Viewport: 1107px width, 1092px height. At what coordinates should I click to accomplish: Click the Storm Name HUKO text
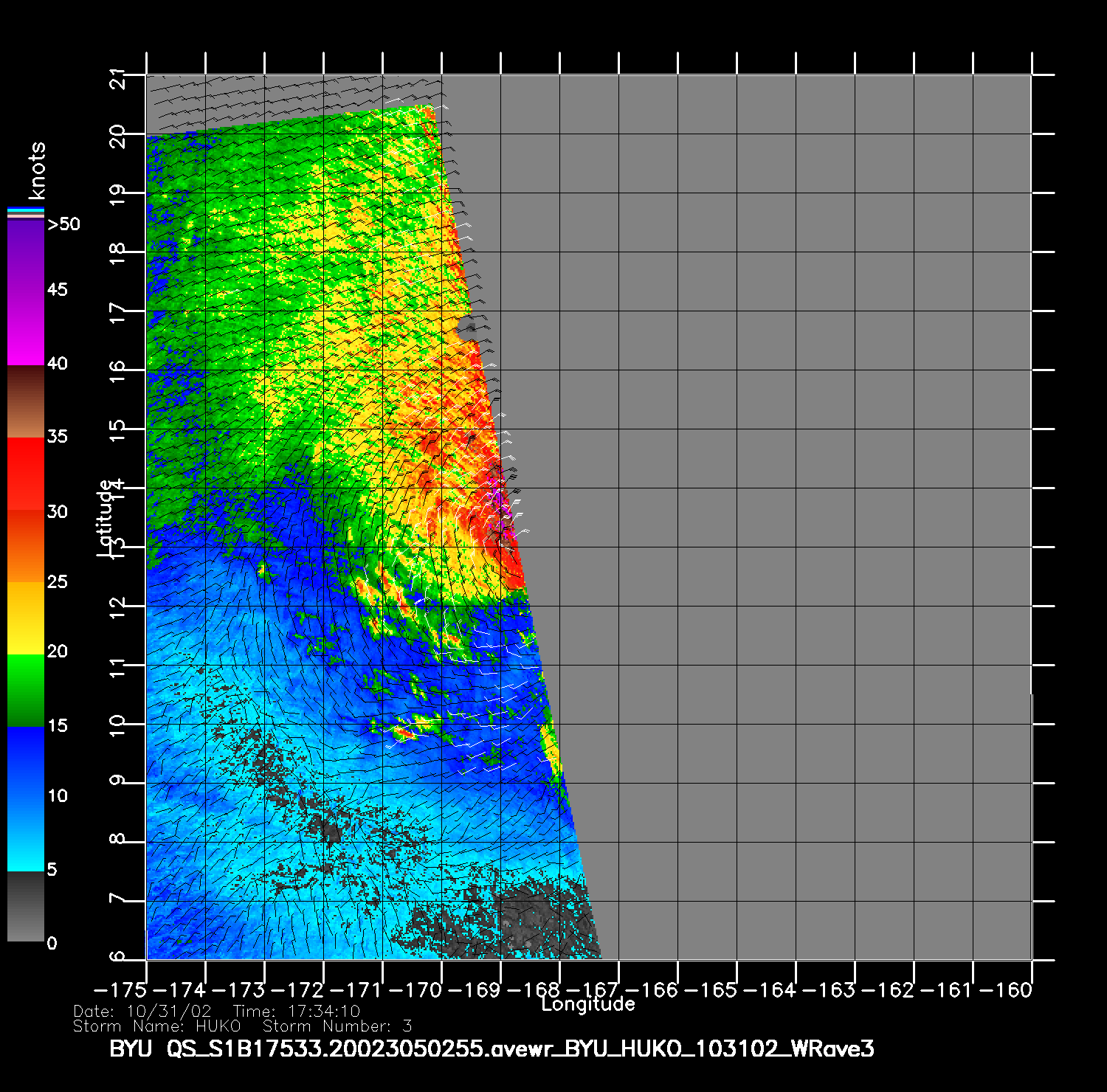coord(157,1026)
